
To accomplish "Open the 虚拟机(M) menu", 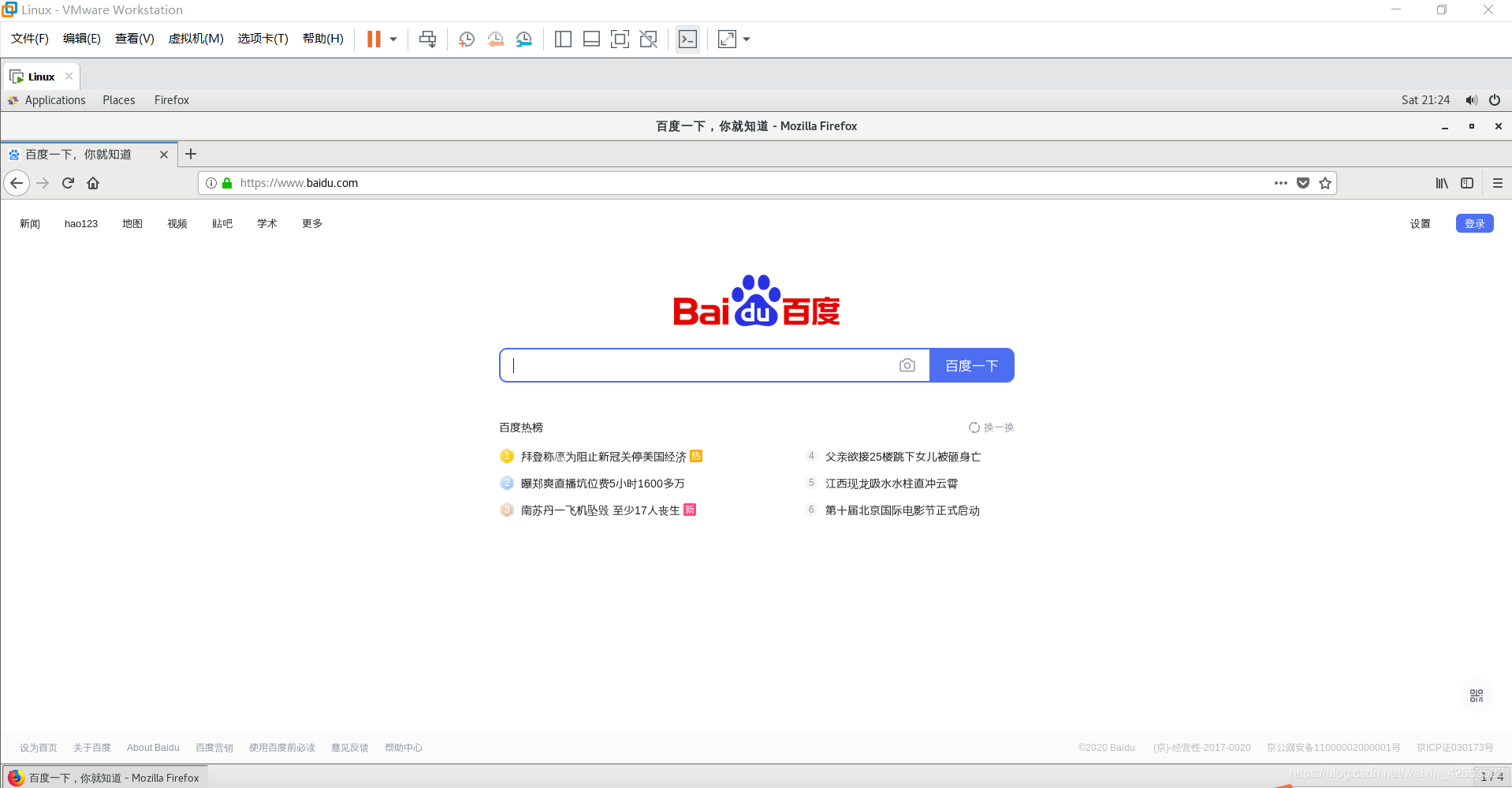I will tap(196, 39).
